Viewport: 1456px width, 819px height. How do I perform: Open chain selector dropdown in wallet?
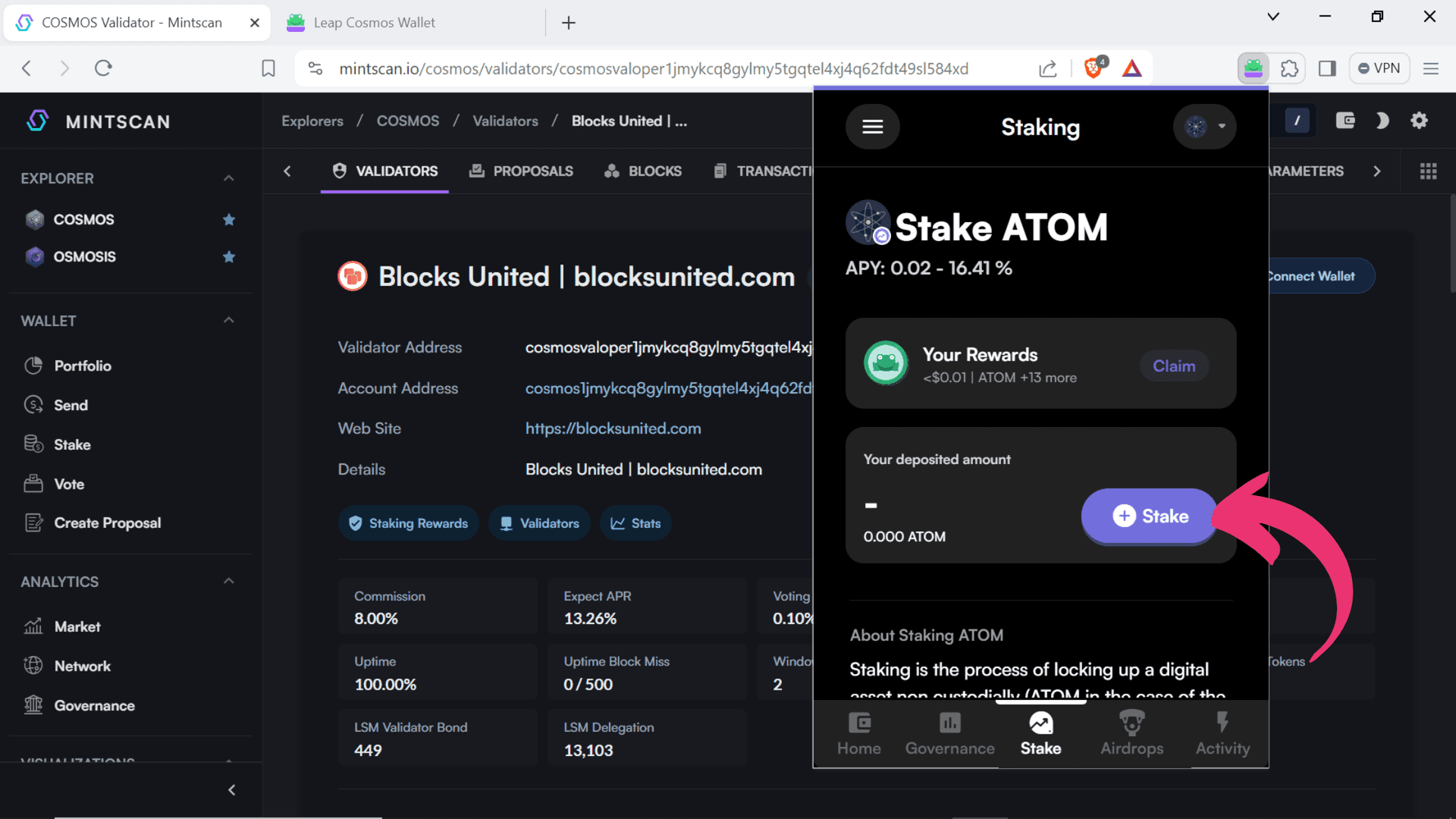point(1204,127)
